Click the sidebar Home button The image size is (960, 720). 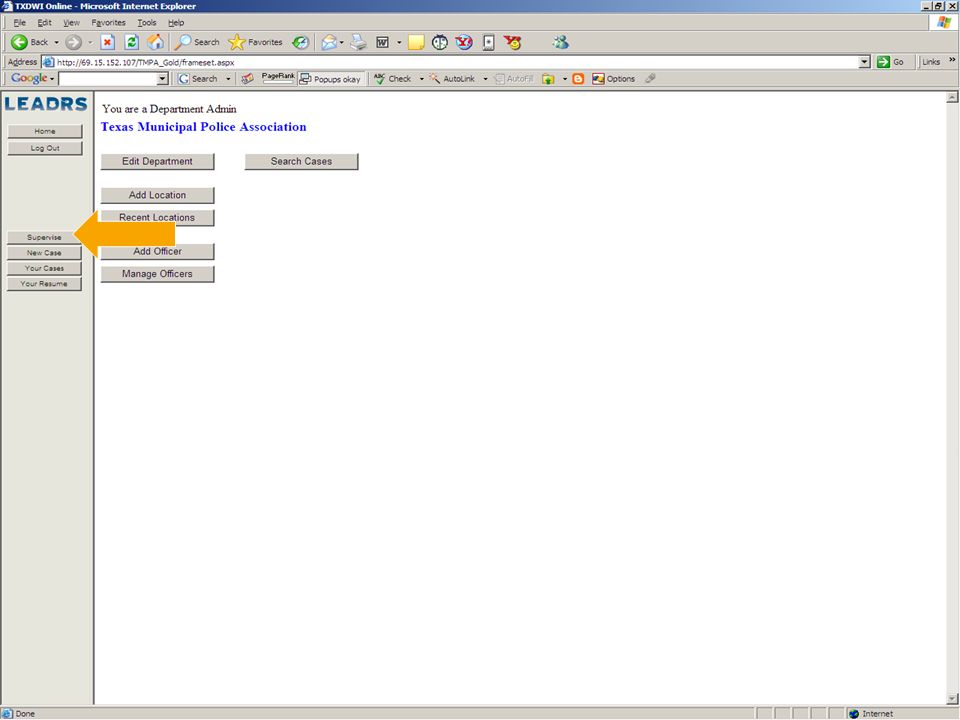(x=45, y=132)
